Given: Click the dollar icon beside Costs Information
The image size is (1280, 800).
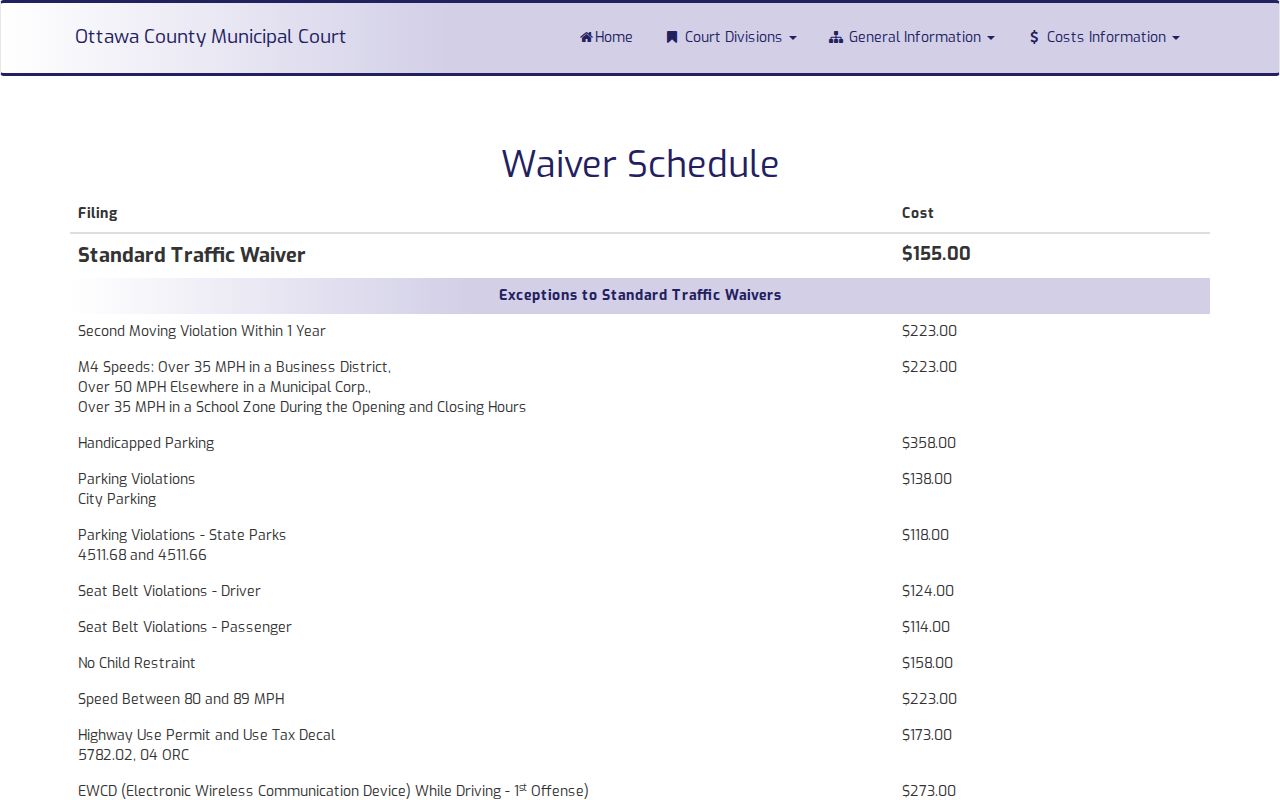Looking at the screenshot, I should [1034, 37].
